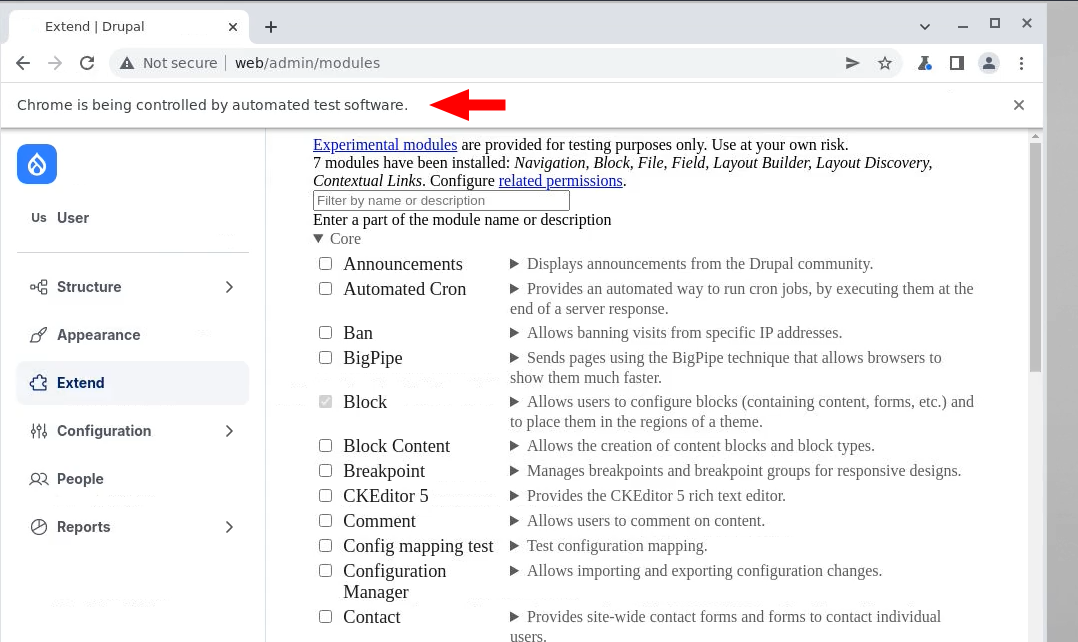Expand the Configuration Manager description triangle

tap(514, 571)
